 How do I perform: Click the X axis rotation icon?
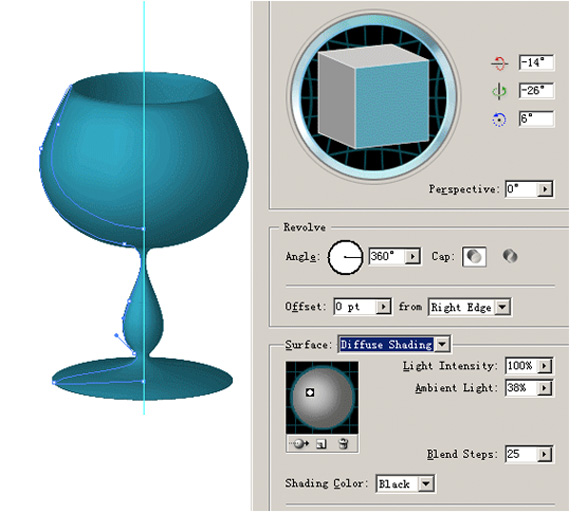[x=499, y=63]
